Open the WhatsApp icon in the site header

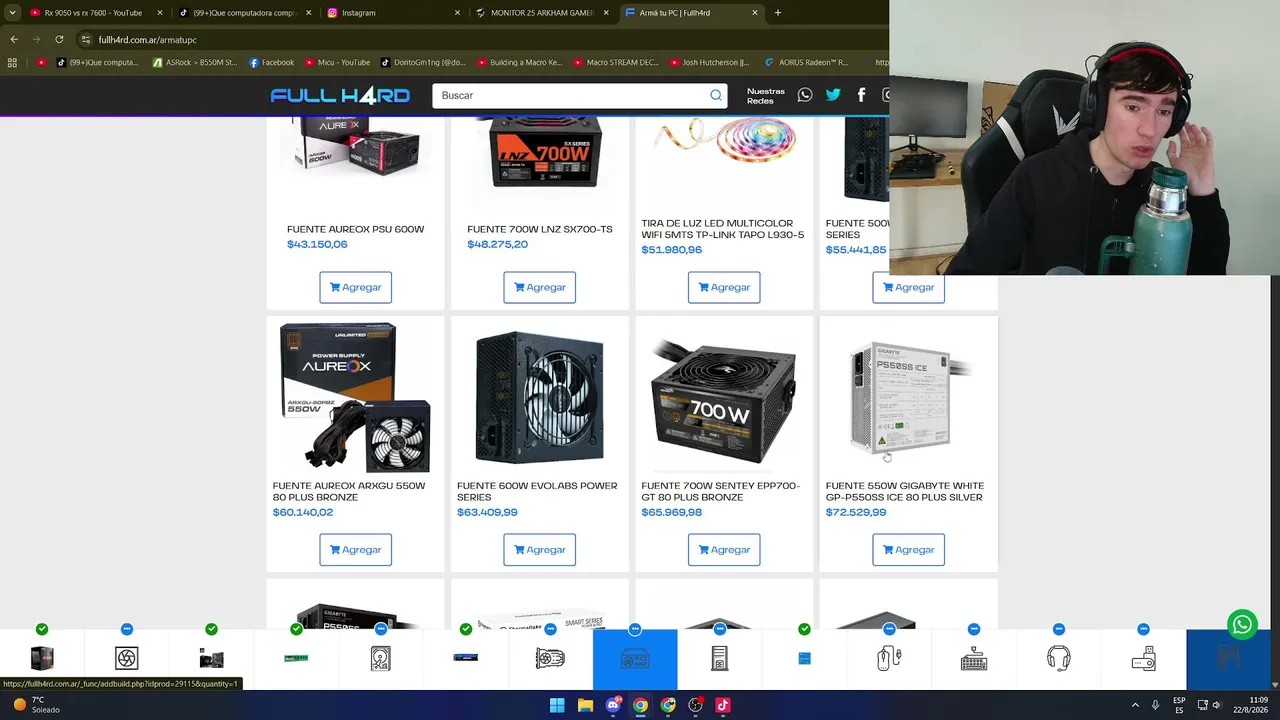tap(805, 95)
